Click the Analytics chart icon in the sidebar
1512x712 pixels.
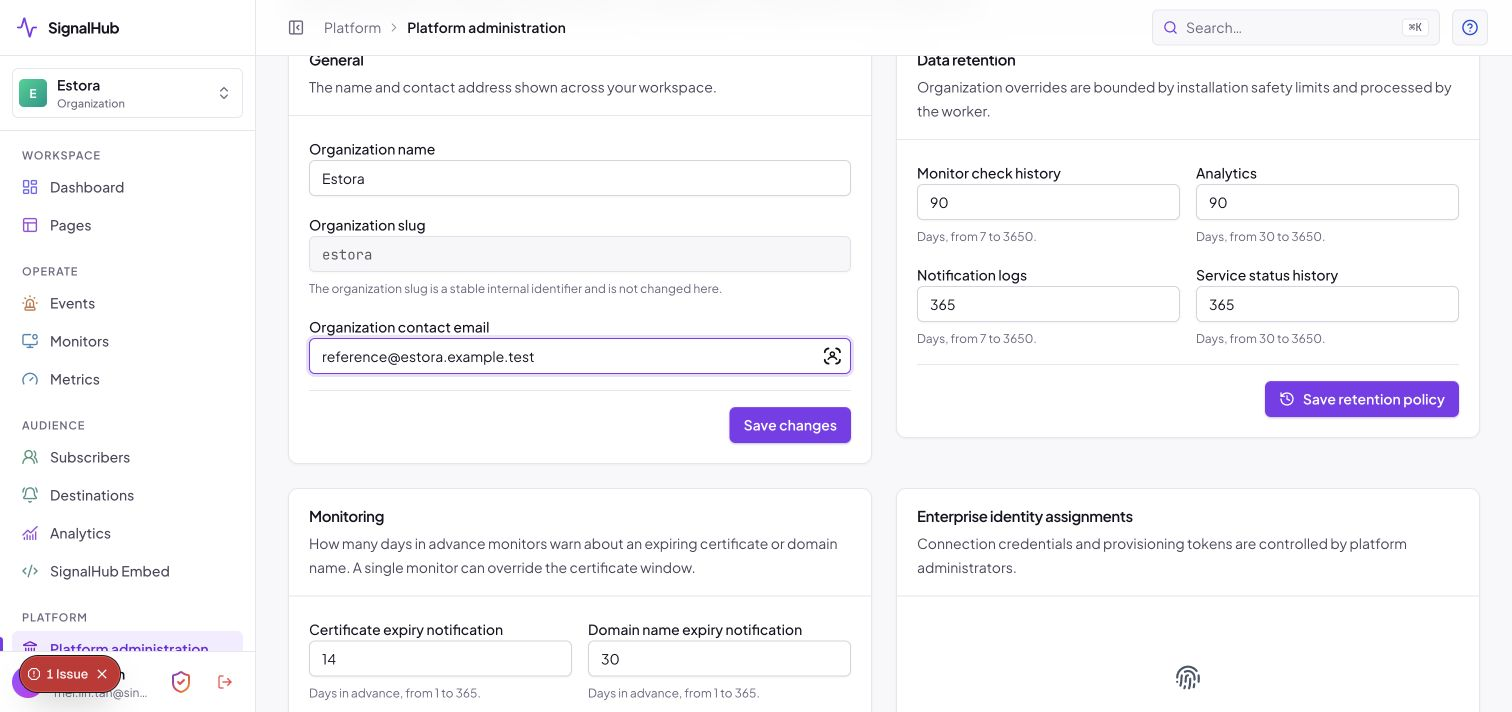[x=30, y=533]
